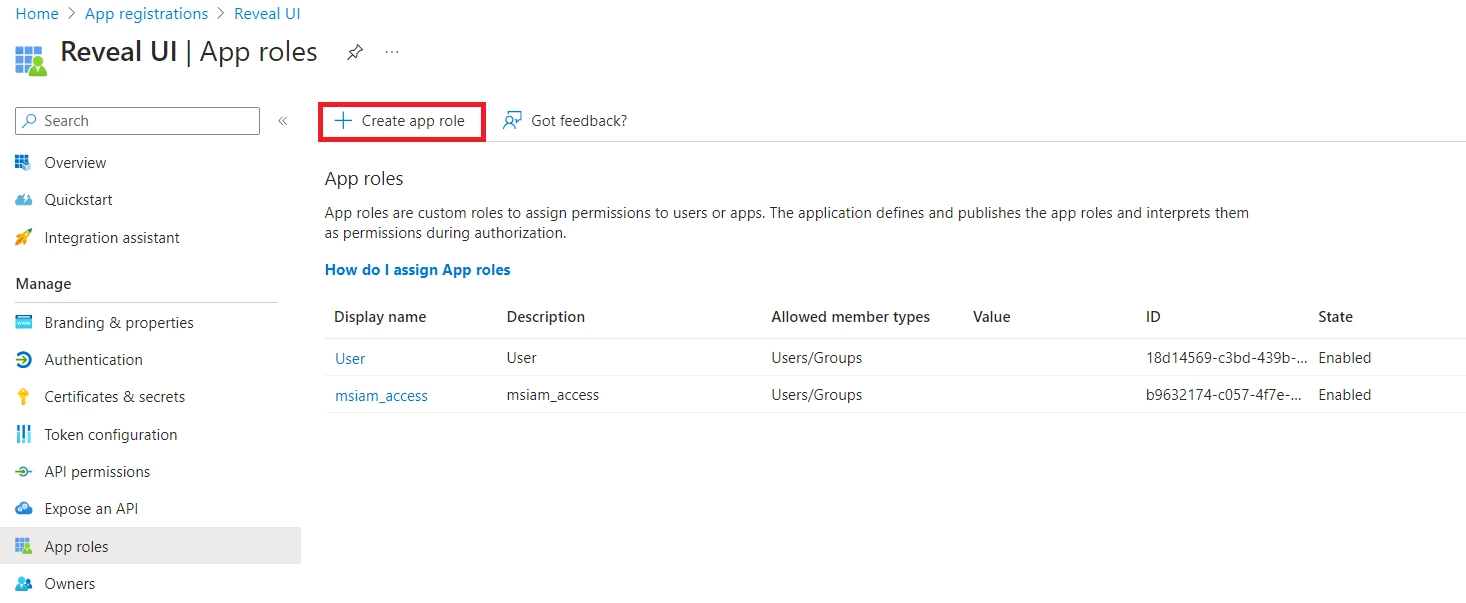
Task: Pin the App roles page
Action: pyautogui.click(x=355, y=52)
